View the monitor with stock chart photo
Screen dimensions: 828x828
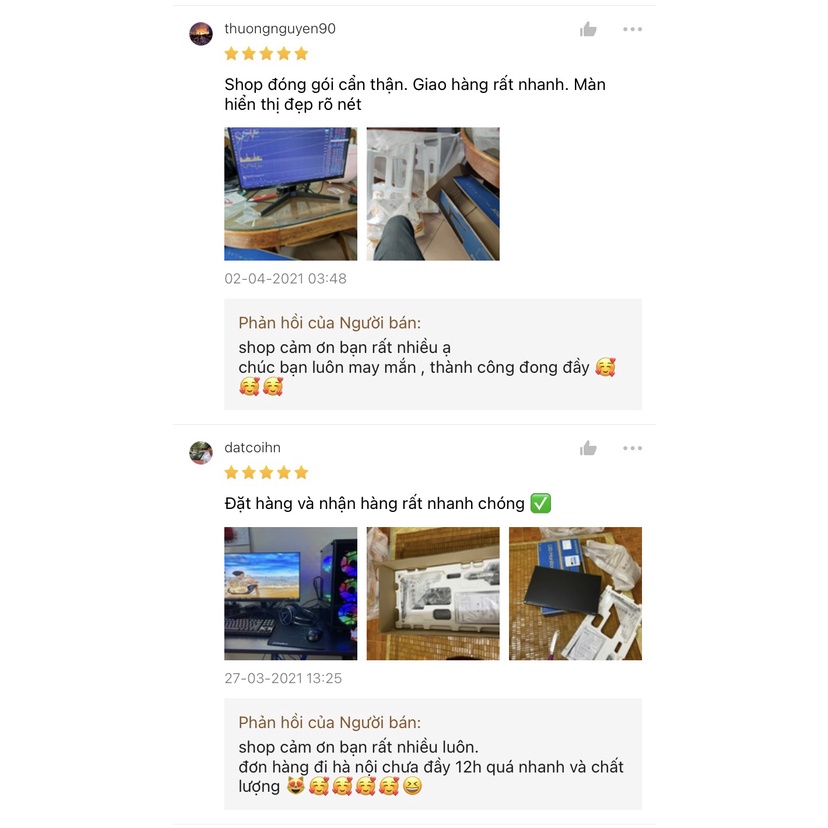point(290,194)
